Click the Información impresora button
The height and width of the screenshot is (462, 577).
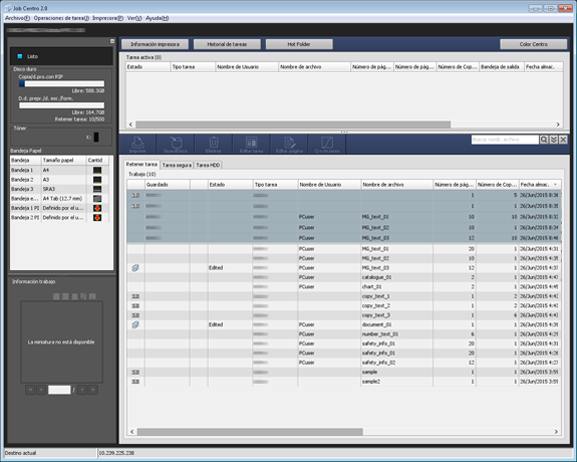tap(155, 44)
